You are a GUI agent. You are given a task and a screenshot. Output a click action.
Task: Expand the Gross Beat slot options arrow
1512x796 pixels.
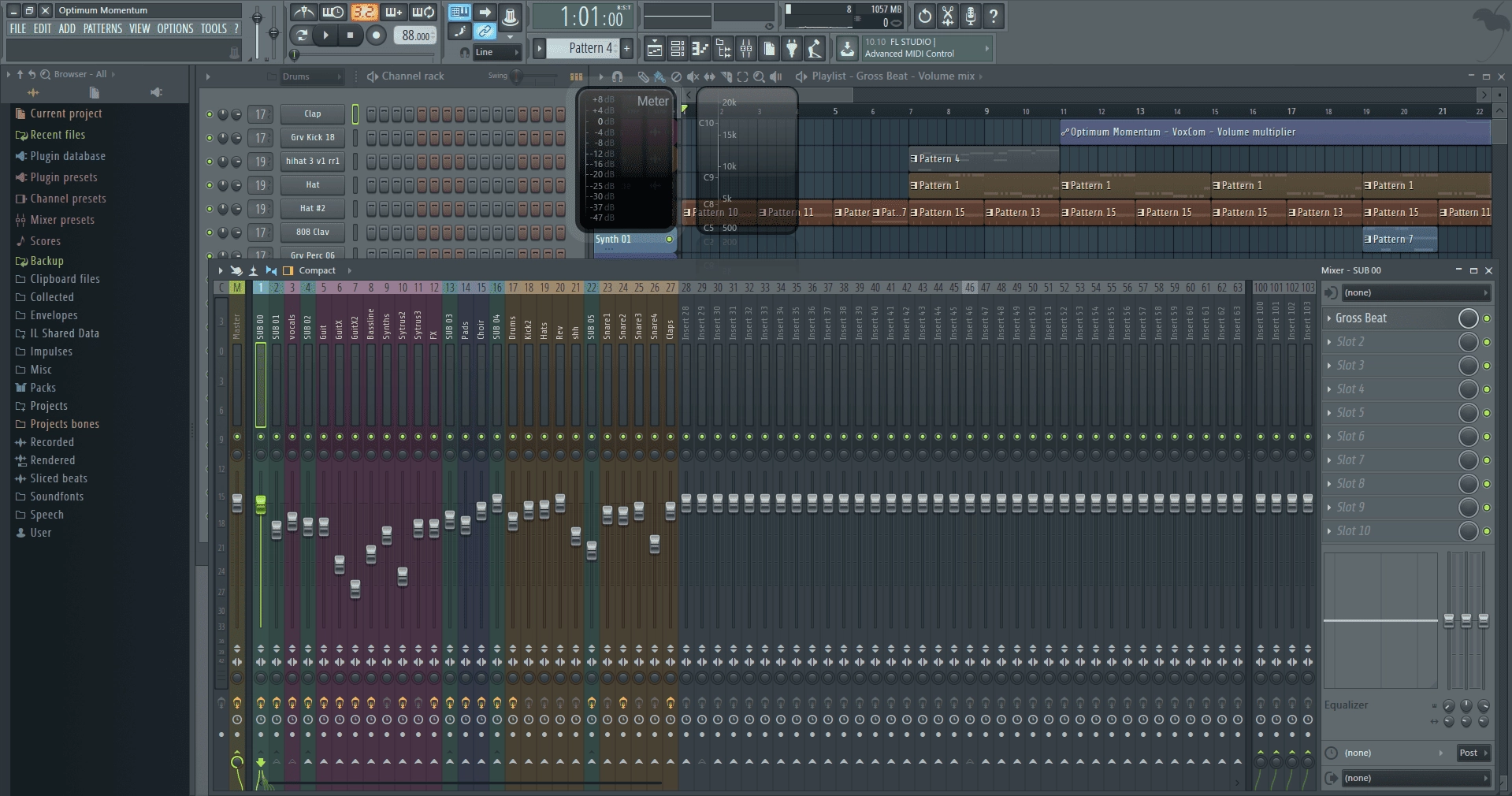pyautogui.click(x=1329, y=318)
